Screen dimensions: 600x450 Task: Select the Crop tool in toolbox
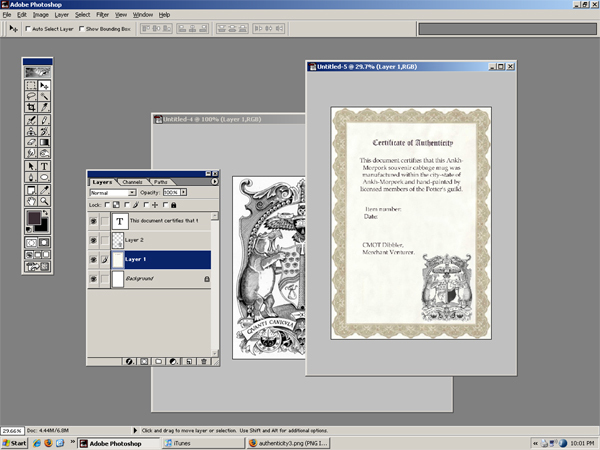pos(31,108)
